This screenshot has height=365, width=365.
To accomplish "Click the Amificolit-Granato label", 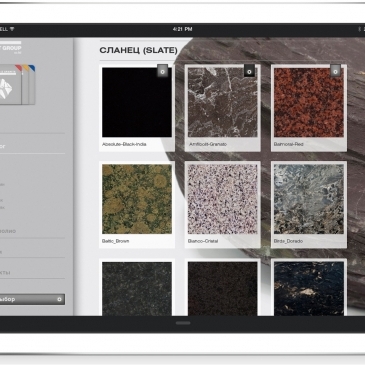I will [208, 144].
